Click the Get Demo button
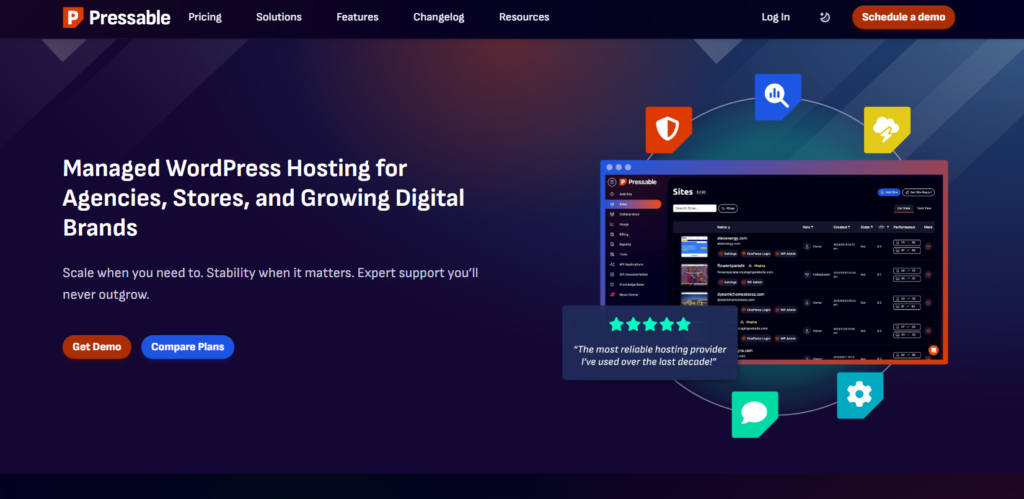1024x499 pixels. pos(97,347)
